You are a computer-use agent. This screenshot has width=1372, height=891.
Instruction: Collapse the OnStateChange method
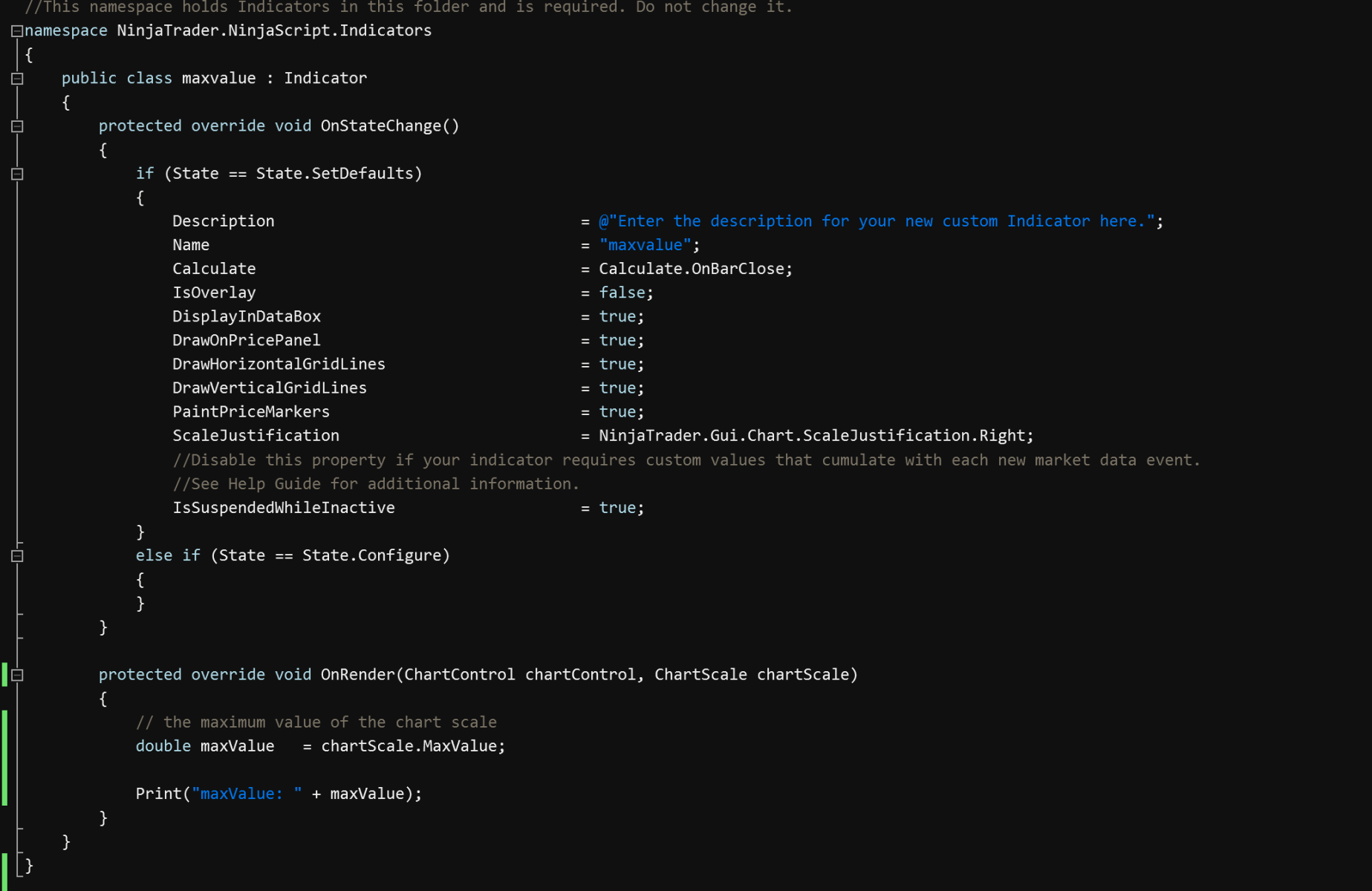(x=17, y=126)
